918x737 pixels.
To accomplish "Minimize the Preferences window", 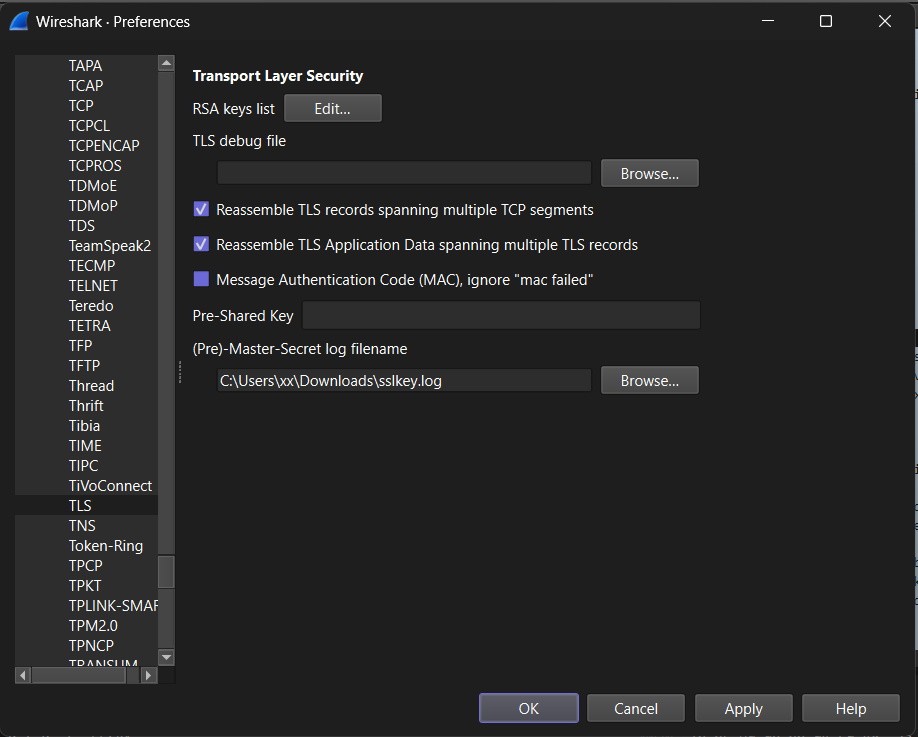I will point(768,22).
